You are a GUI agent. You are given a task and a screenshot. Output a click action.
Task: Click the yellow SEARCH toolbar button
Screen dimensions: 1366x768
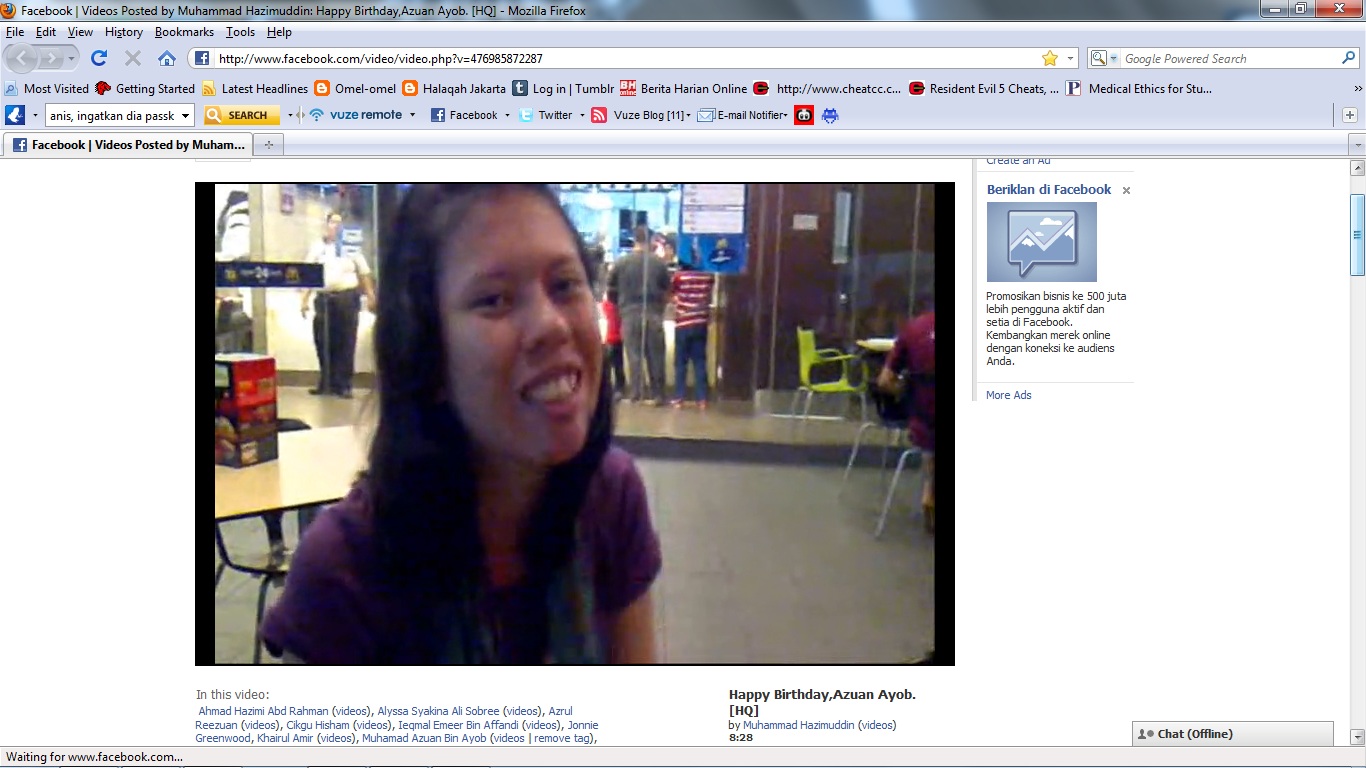pos(241,115)
